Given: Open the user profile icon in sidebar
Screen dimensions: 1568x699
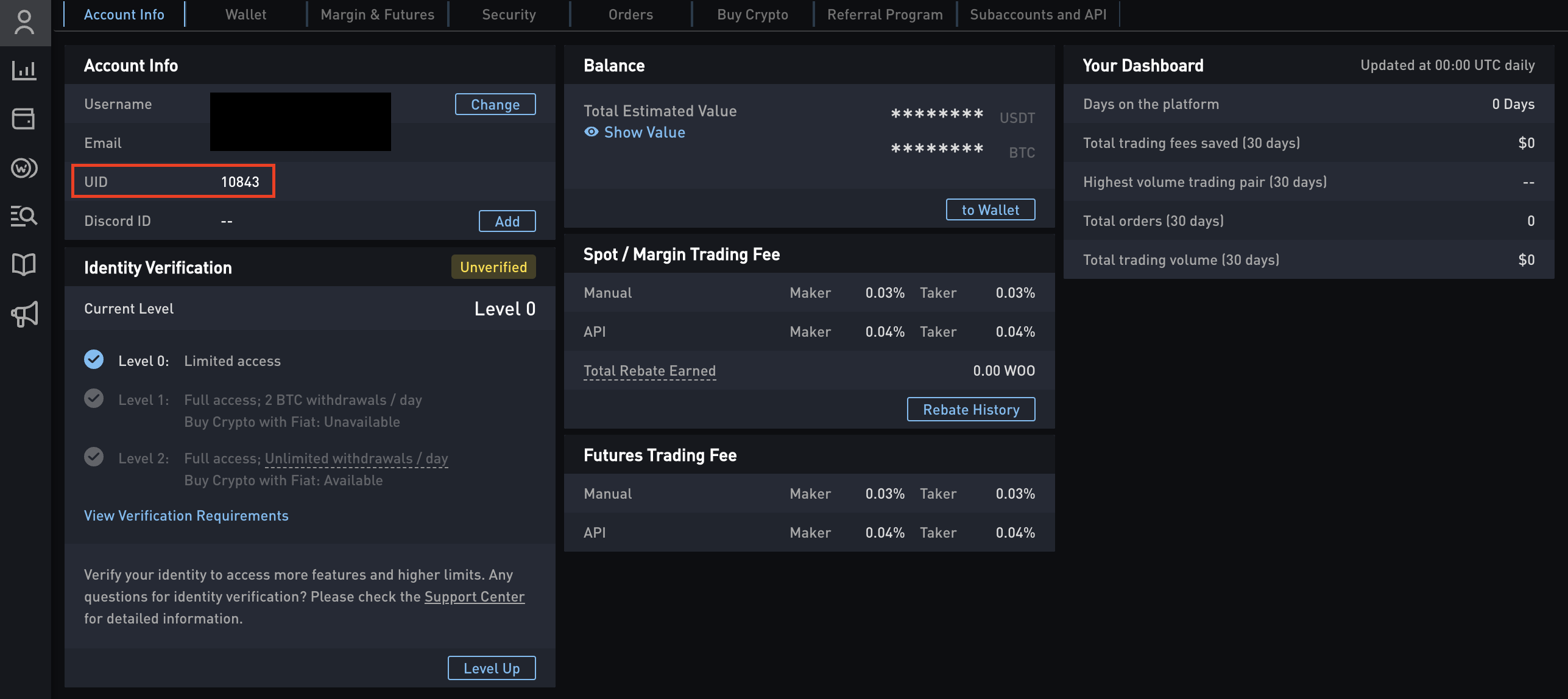Looking at the screenshot, I should (x=24, y=23).
